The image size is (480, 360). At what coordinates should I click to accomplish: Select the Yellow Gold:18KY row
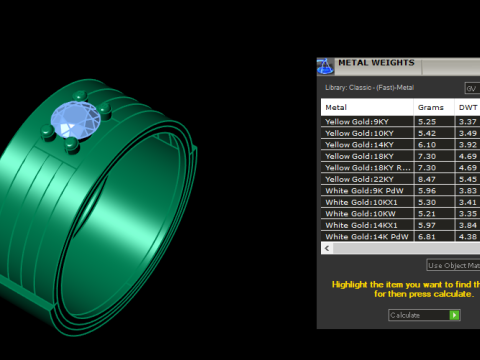(x=400, y=156)
